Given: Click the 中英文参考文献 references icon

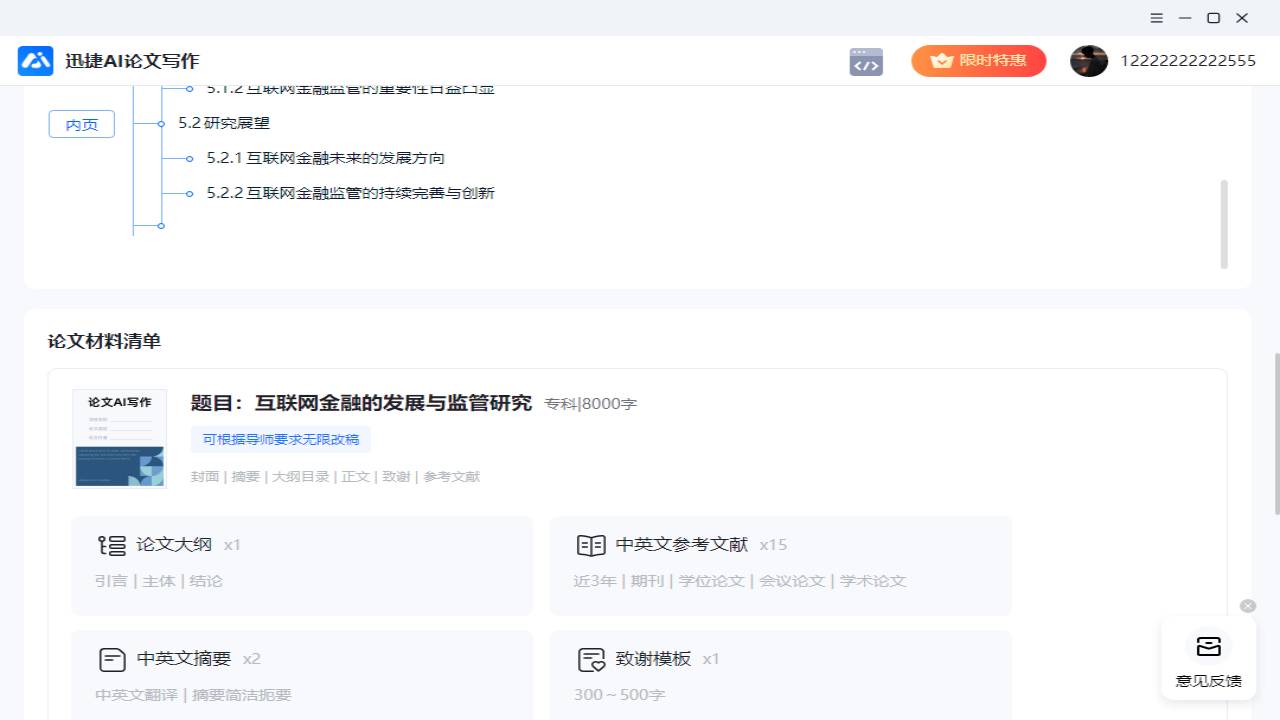Looking at the screenshot, I should [x=592, y=545].
